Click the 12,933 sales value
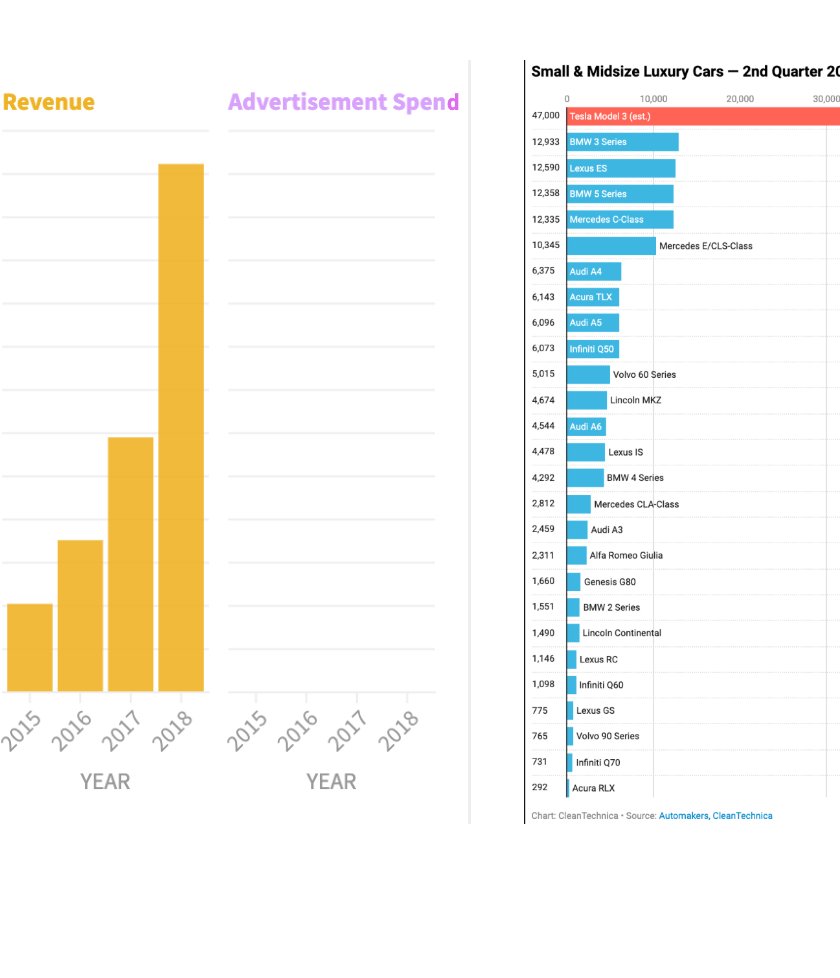The width and height of the screenshot is (840, 978). coord(546,142)
